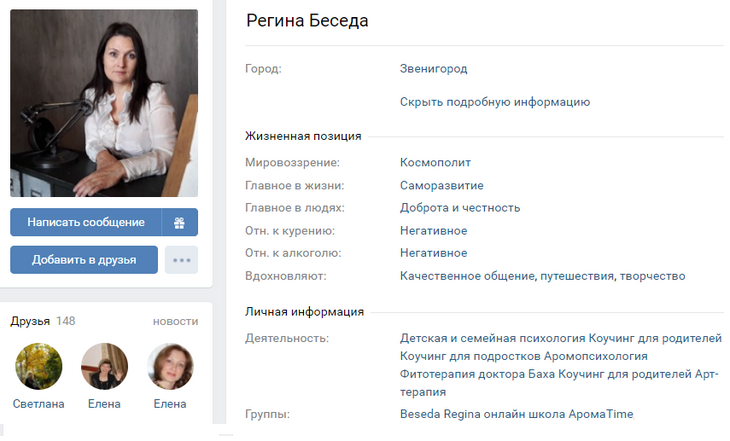Open the three-dots more actions menu
The image size is (730, 441).
click(x=181, y=260)
